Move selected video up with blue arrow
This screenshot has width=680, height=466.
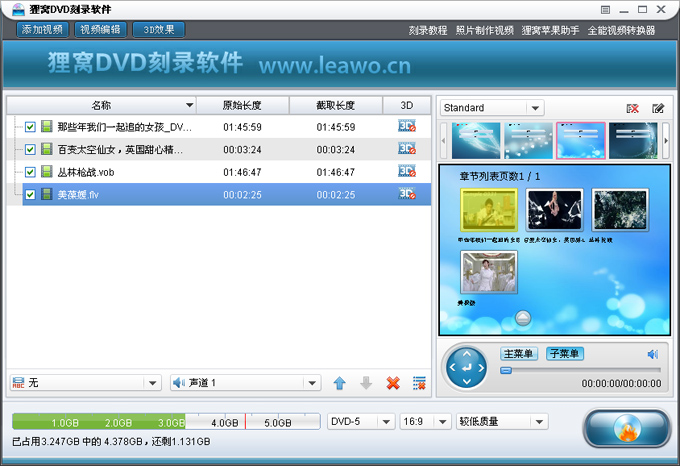pos(340,383)
